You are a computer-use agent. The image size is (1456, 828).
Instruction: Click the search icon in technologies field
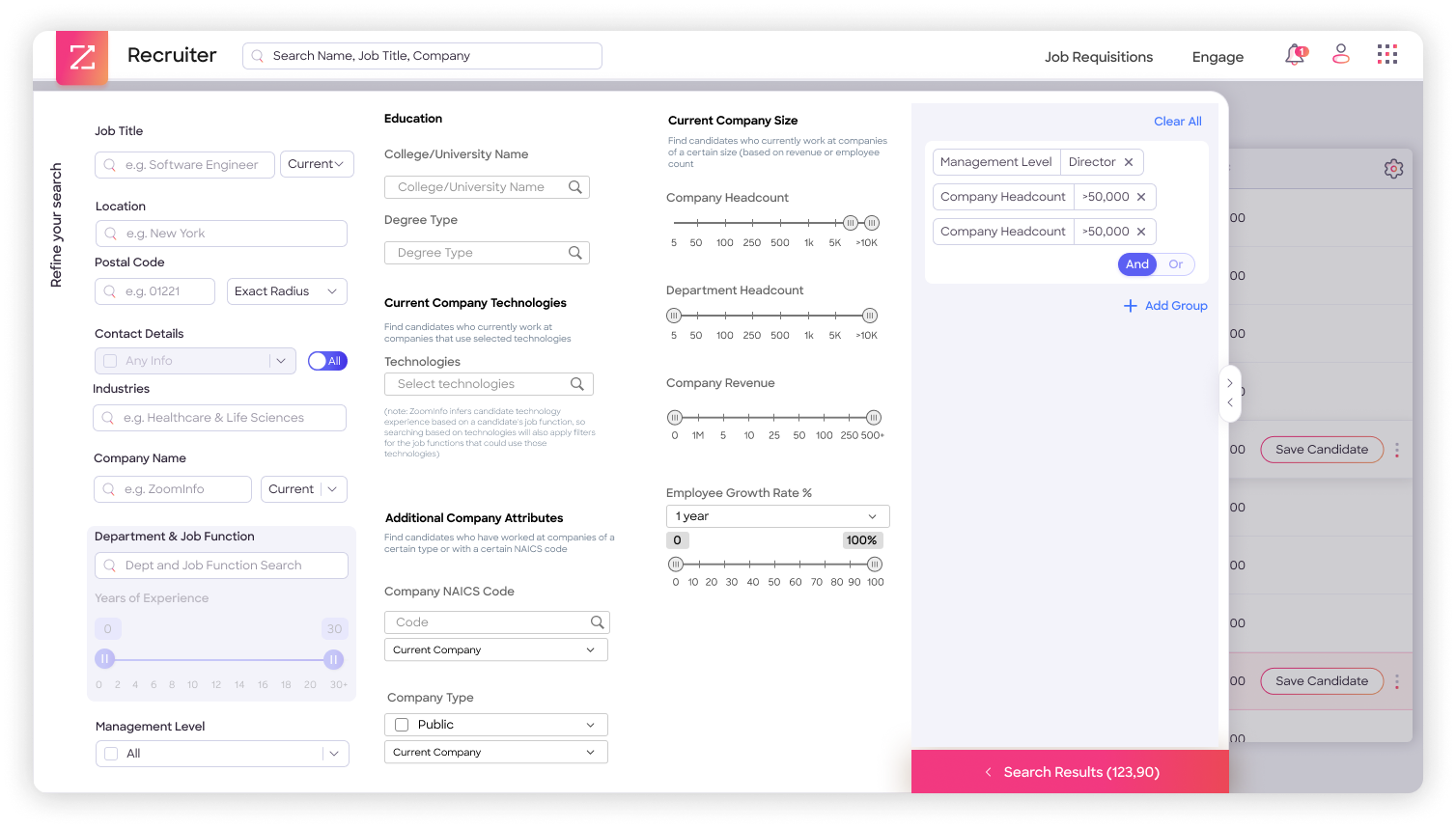pos(577,384)
